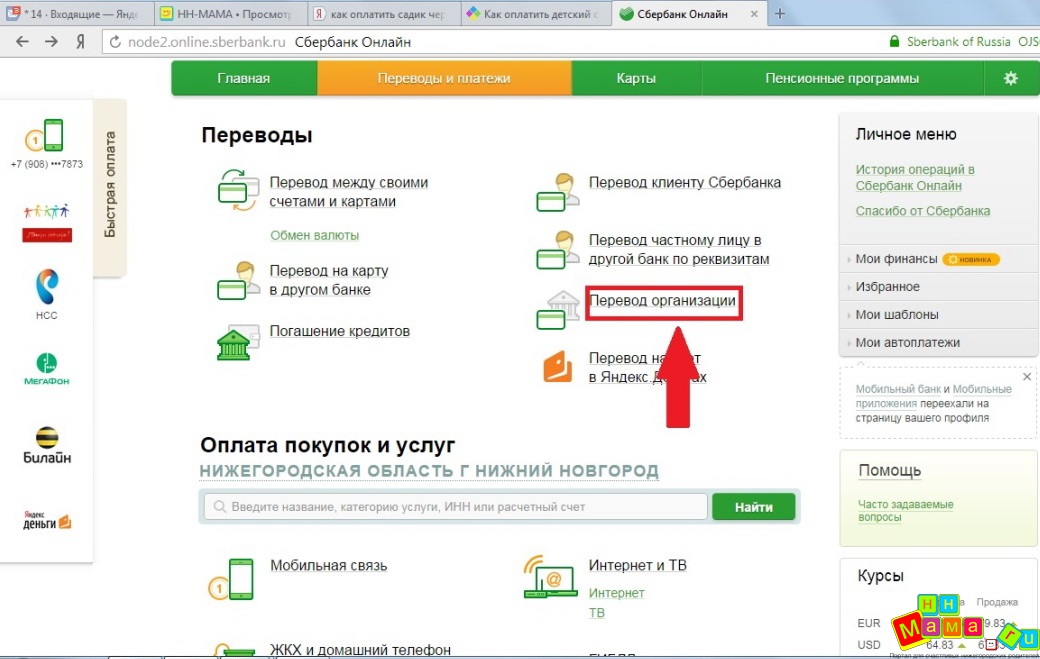This screenshot has height=659, width=1040.
Task: Open the green ТВ sub-link
Action: click(x=596, y=613)
